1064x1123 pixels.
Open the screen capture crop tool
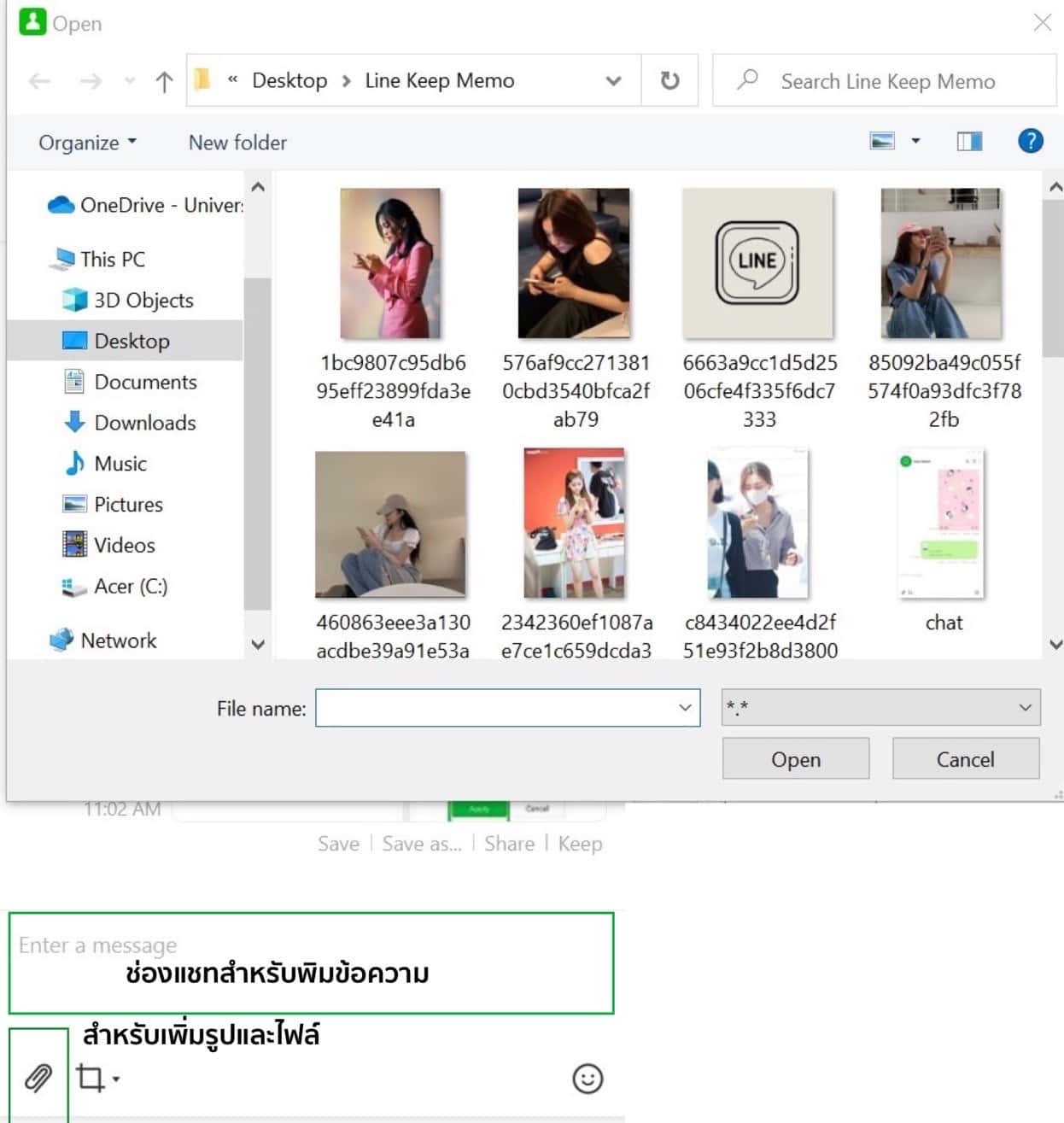pyautogui.click(x=91, y=1078)
